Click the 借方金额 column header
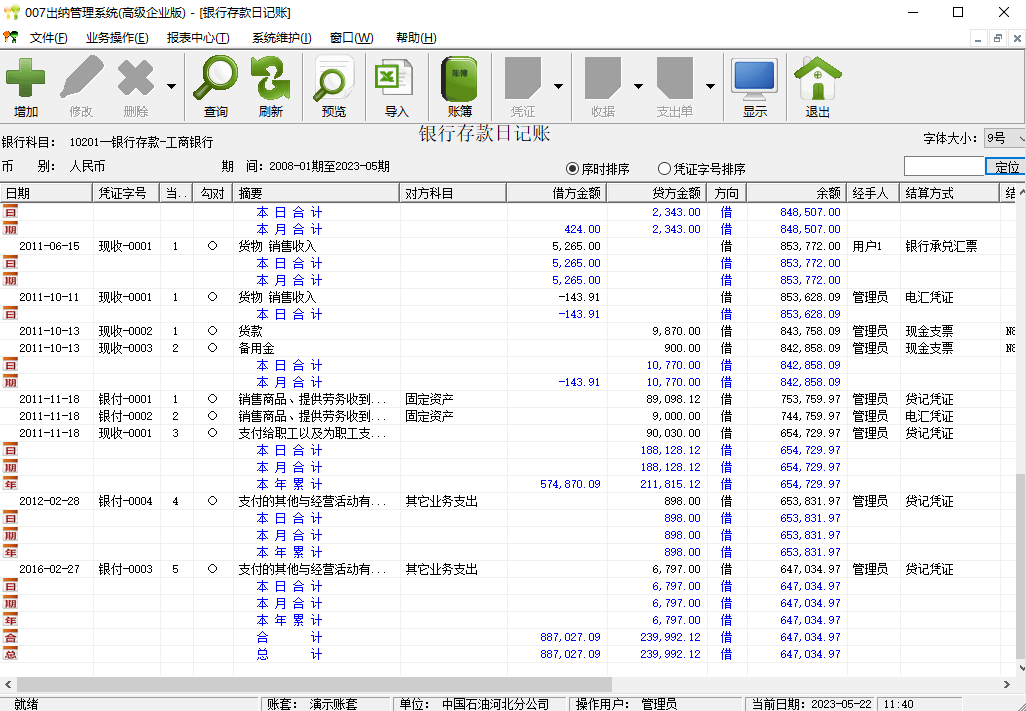Screen dimensions: 1026x711 click(556, 193)
